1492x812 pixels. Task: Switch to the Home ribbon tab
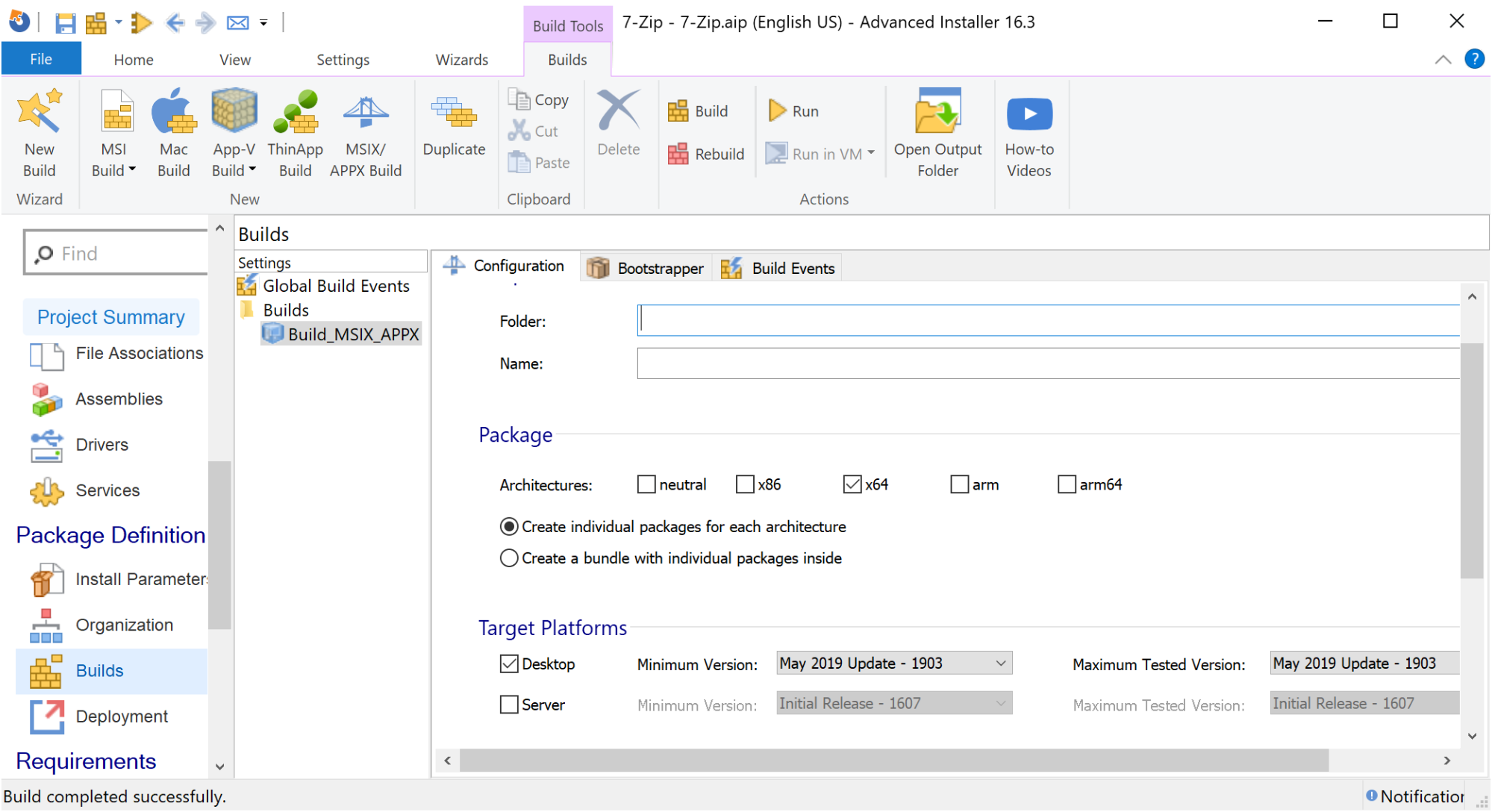pyautogui.click(x=134, y=60)
